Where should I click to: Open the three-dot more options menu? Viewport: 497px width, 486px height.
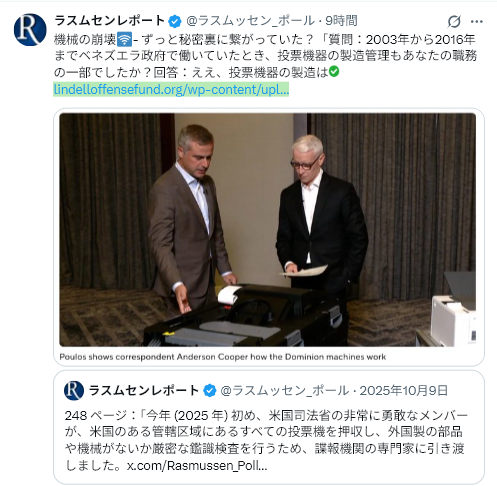[477, 22]
